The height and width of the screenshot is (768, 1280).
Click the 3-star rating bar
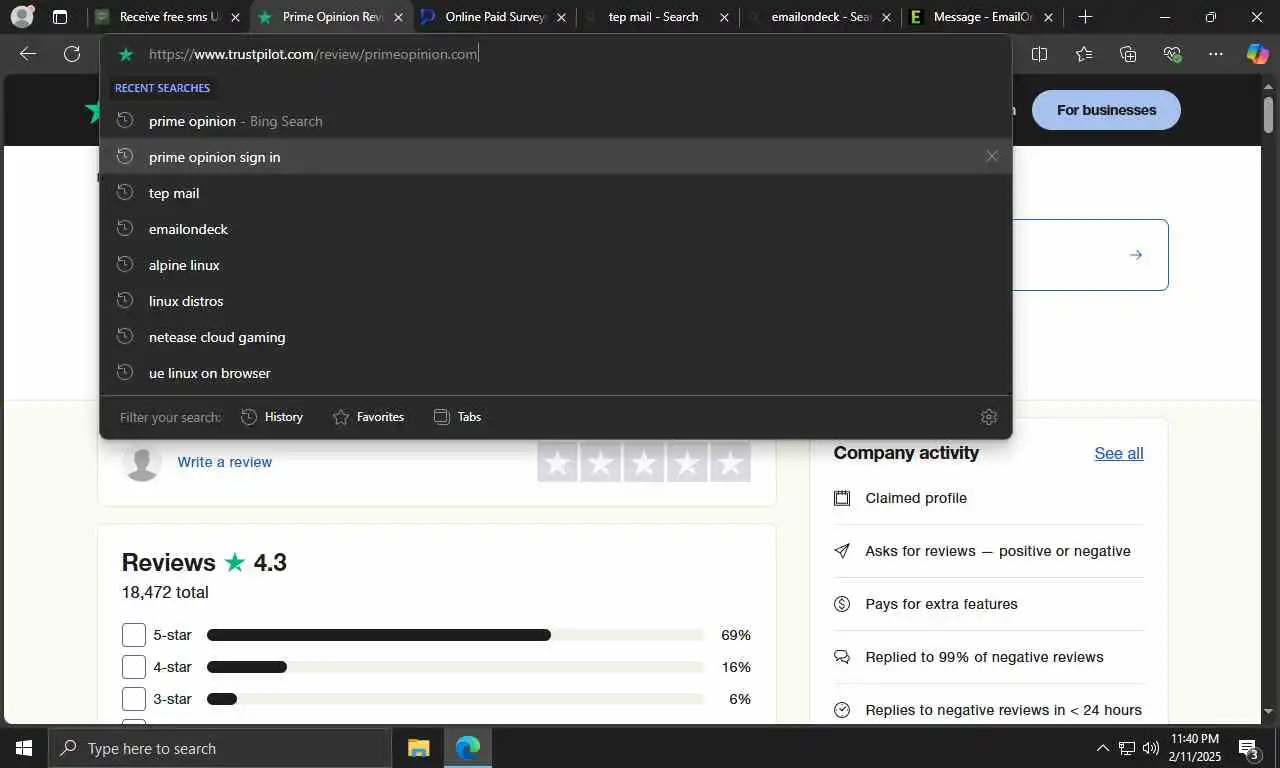point(455,699)
